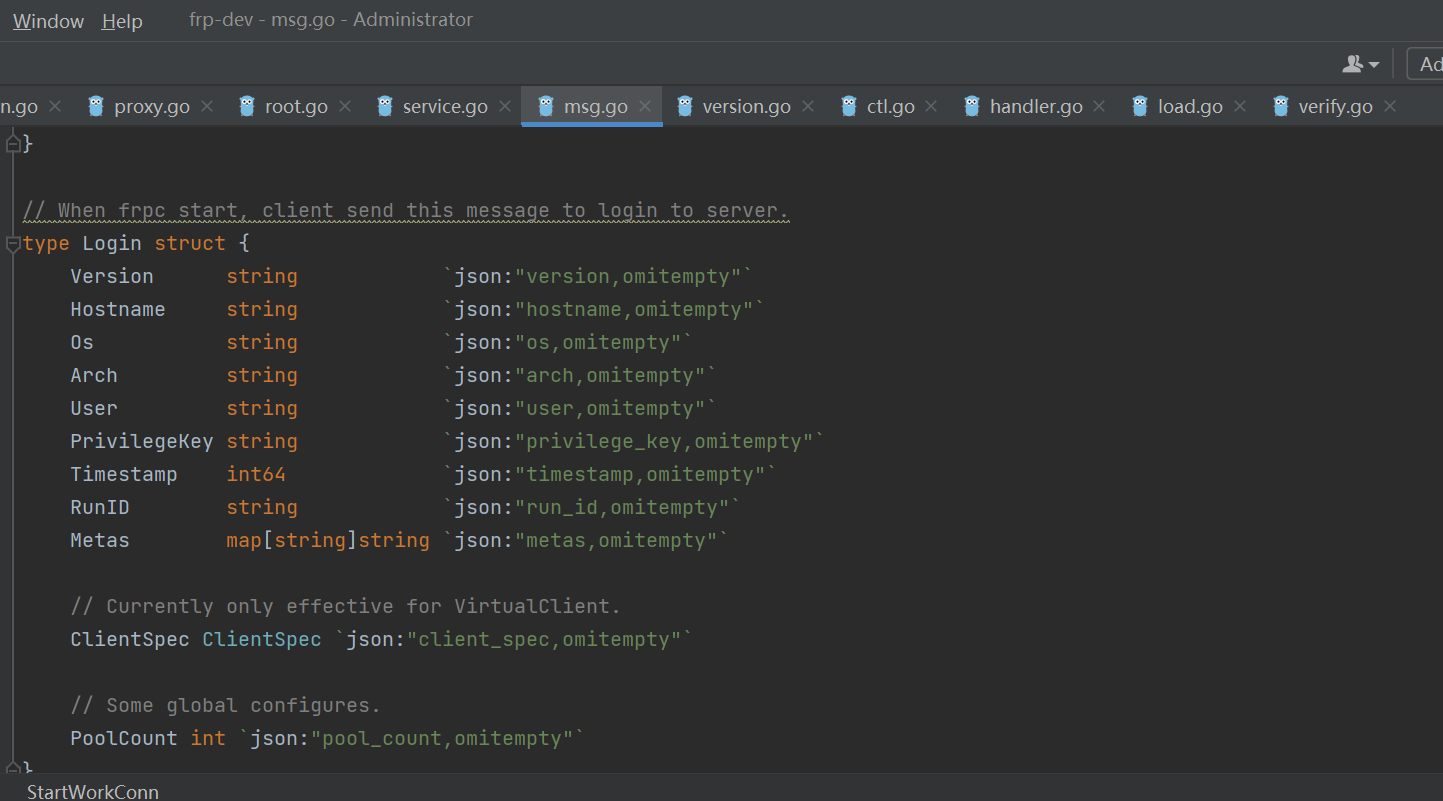
Task: Click the int64 type on the Timestamp line
Action: (256, 475)
